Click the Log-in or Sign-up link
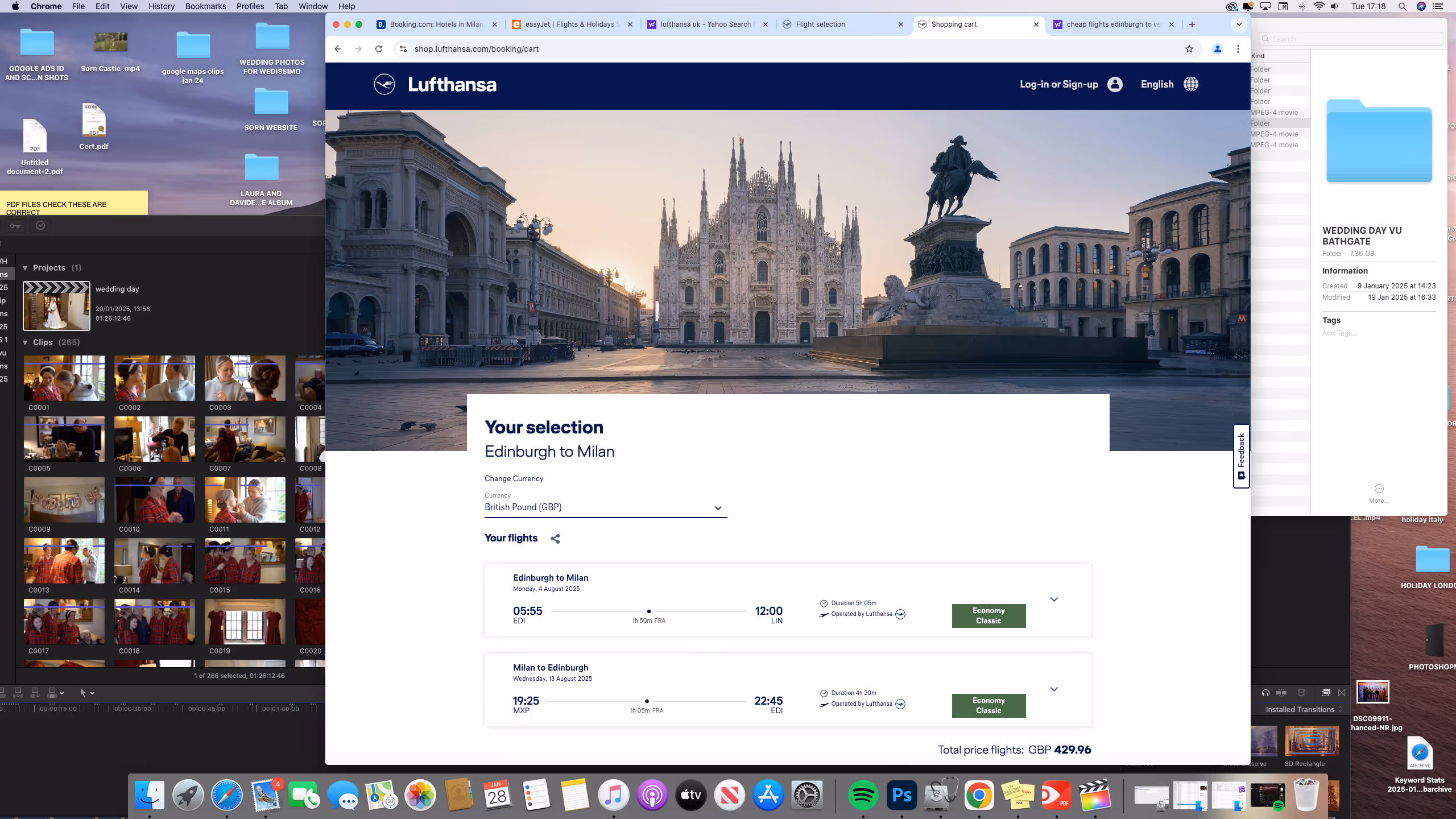Image resolution: width=1456 pixels, height=819 pixels. [1058, 84]
